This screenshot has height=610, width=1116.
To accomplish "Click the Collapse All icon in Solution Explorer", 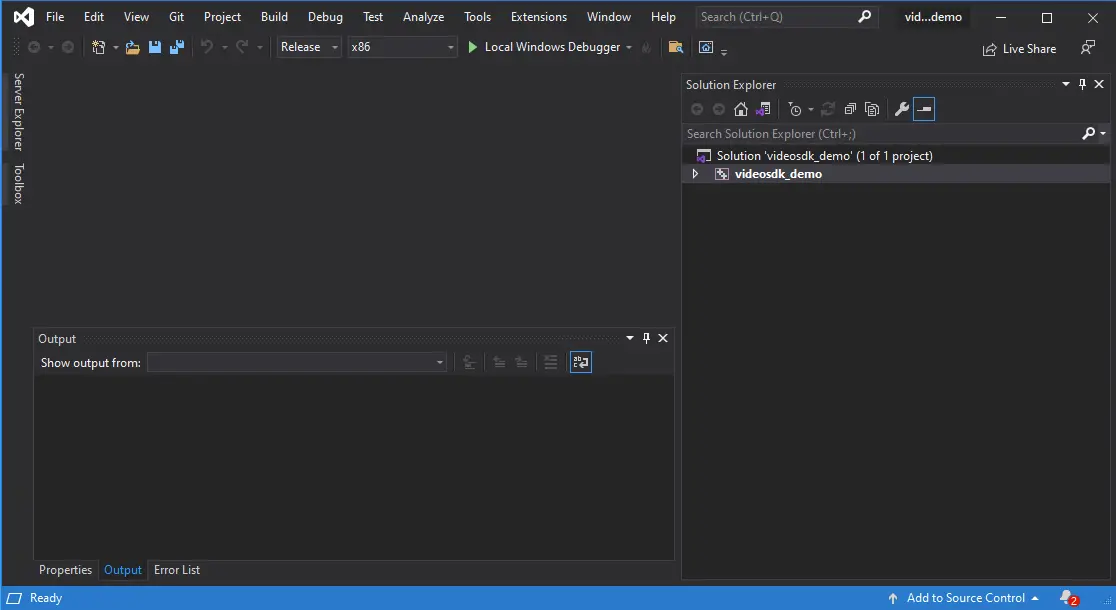I will [851, 109].
